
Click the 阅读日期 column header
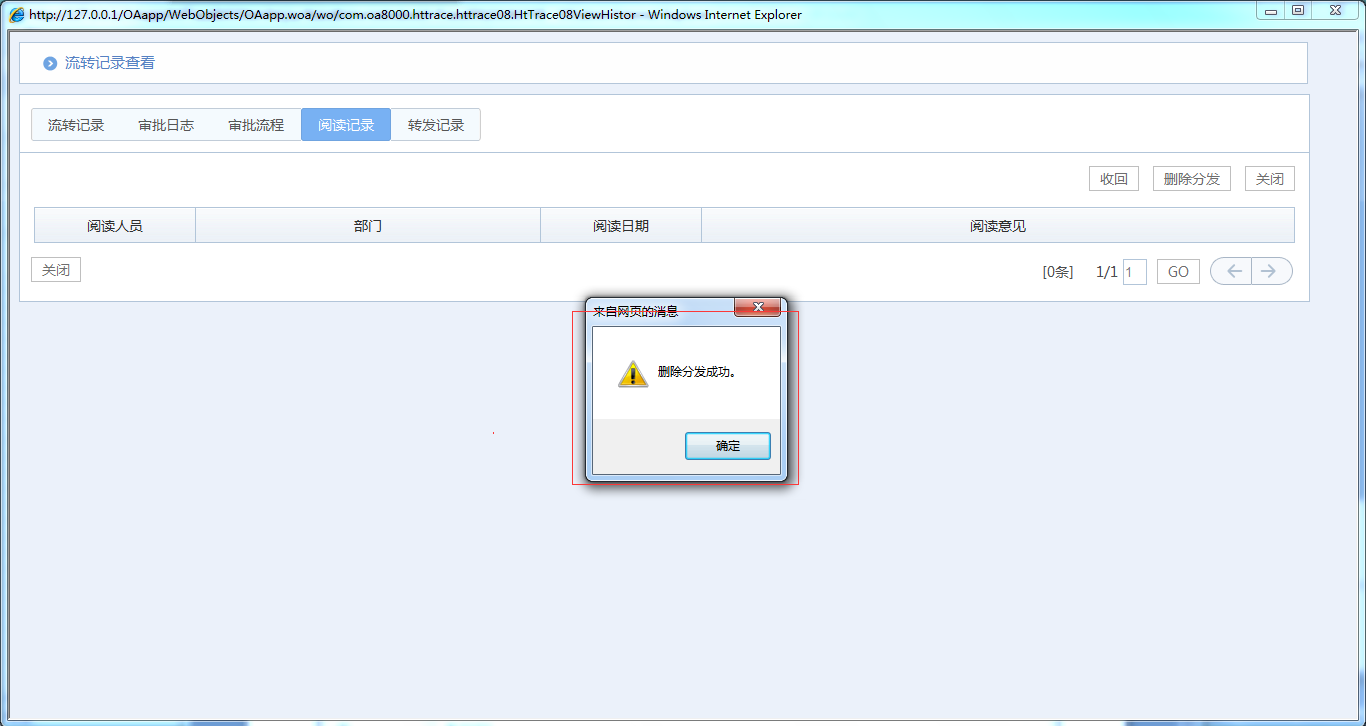click(x=621, y=226)
